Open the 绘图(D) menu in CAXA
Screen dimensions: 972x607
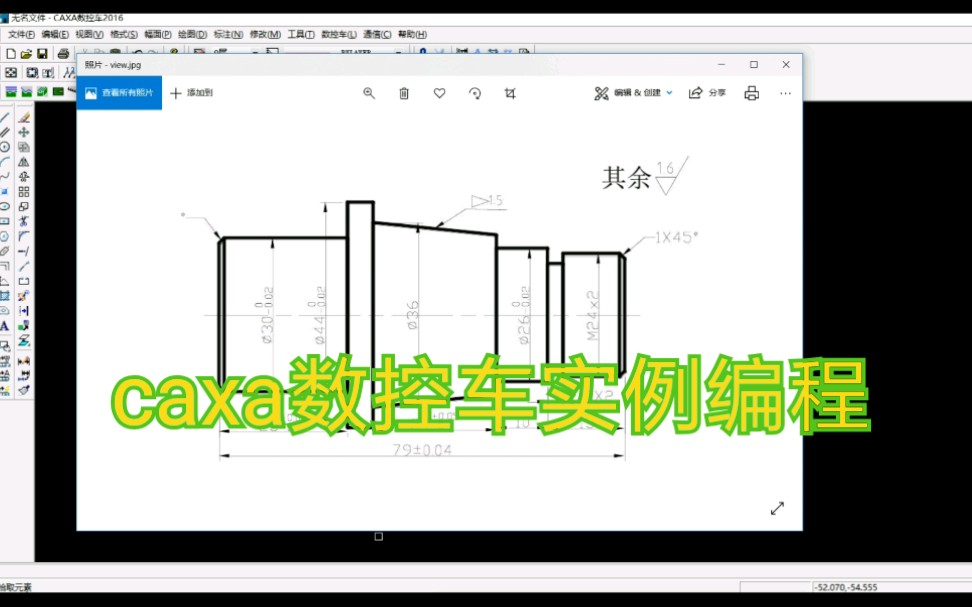(x=192, y=34)
